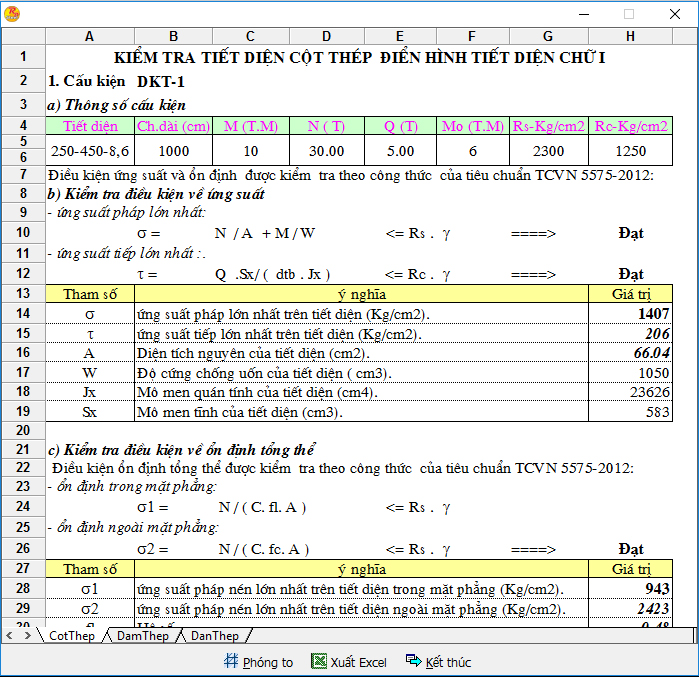This screenshot has height=677, width=699.
Task: Click the N (T) value cell 30.00
Action: 327,151
